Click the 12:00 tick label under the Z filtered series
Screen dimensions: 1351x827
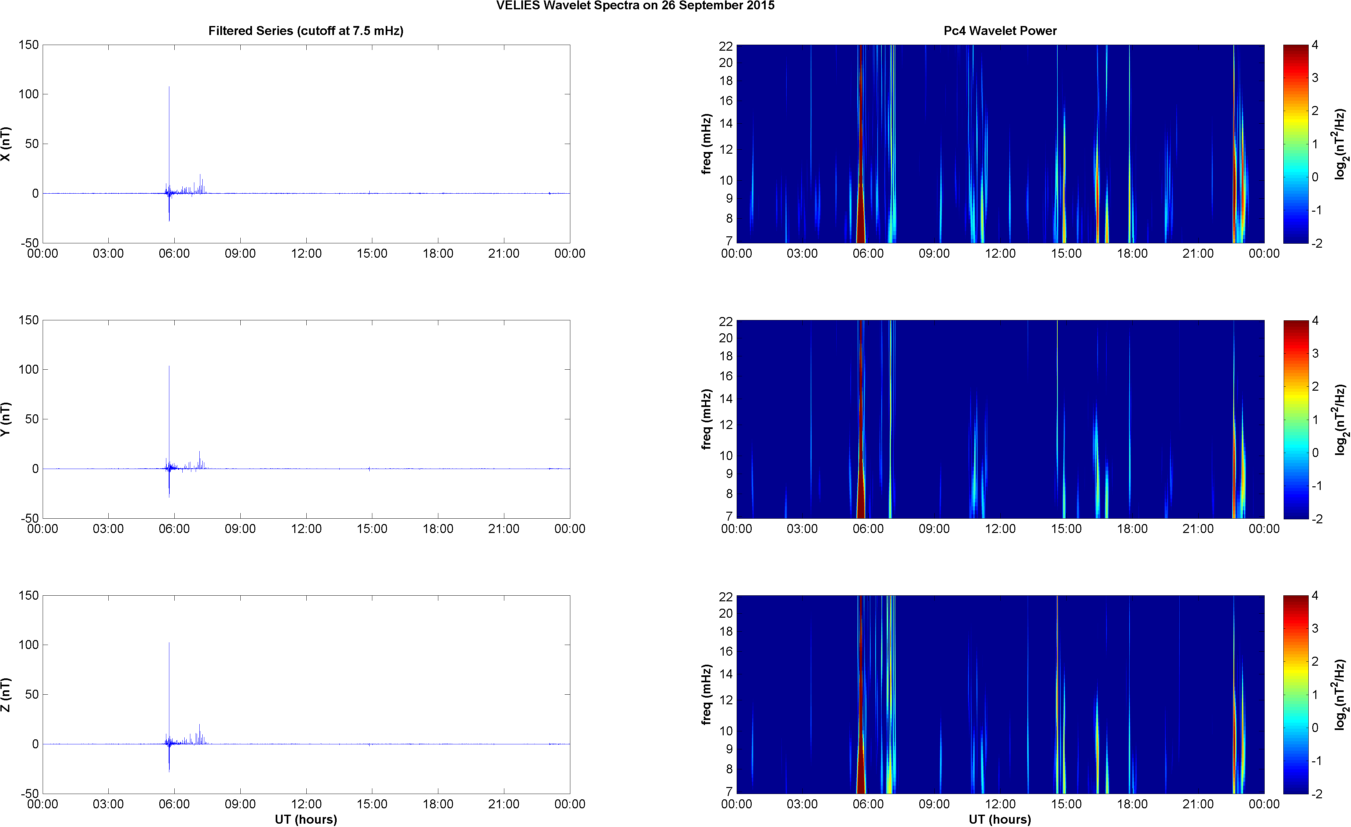[x=306, y=804]
